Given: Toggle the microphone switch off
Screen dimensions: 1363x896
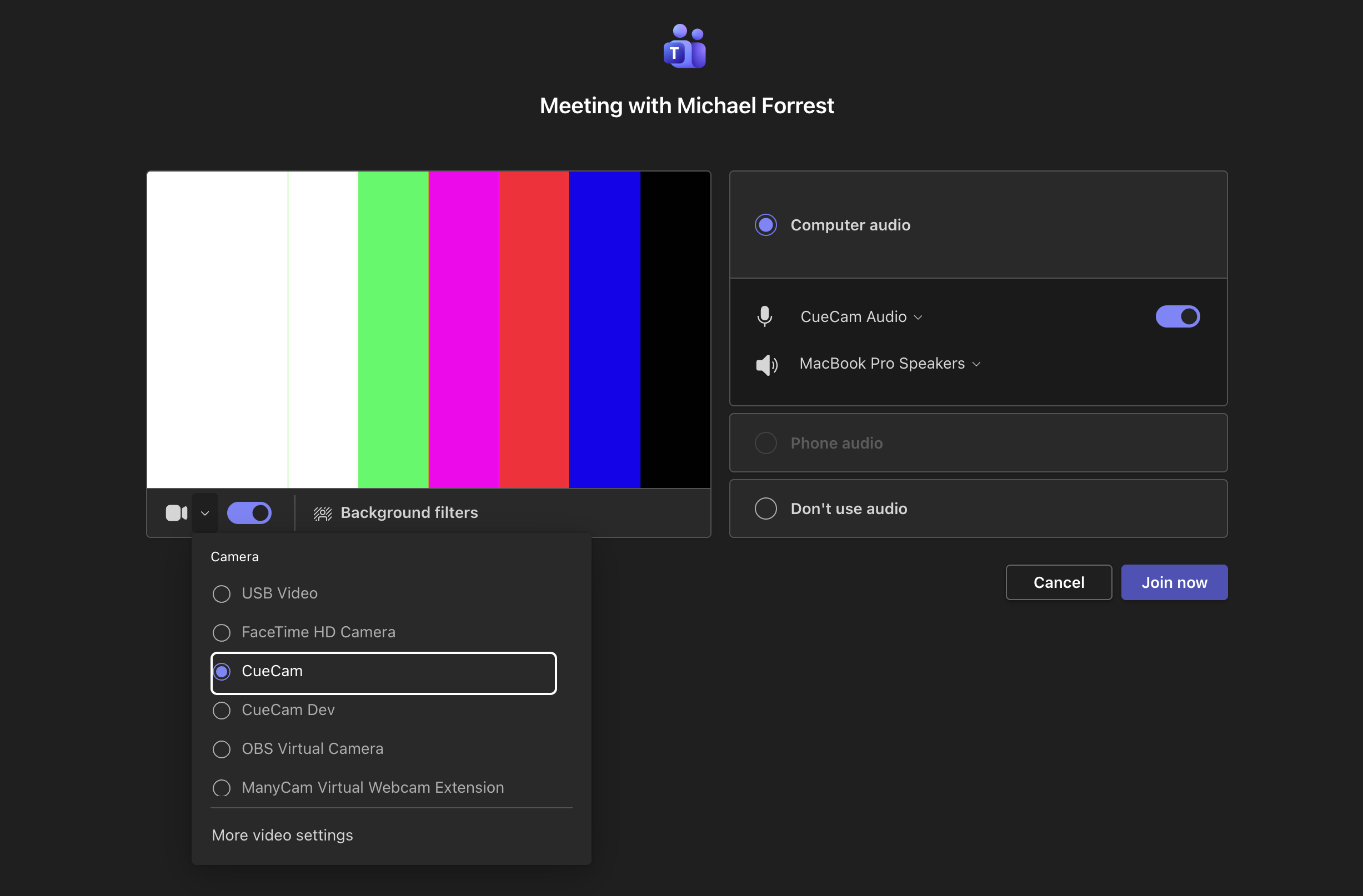Looking at the screenshot, I should point(1177,316).
